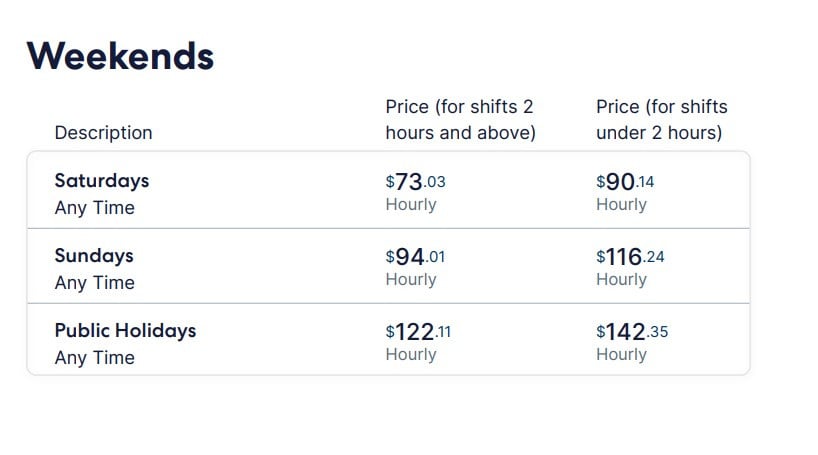Select the $94.01 Sunday price
This screenshot has width=818, height=455.
415,257
